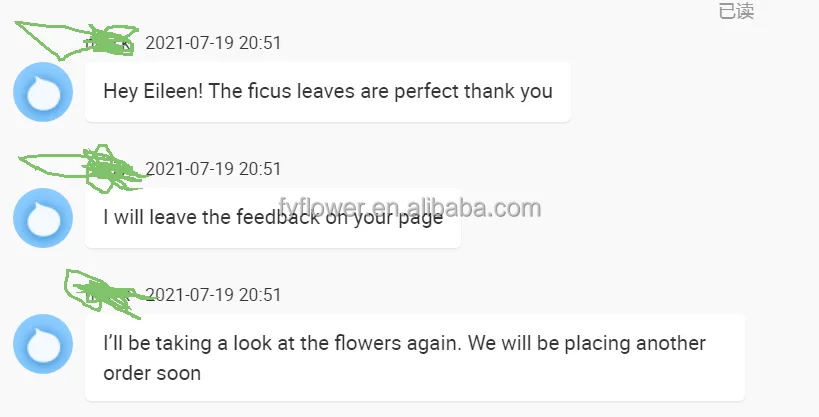Open the profile avatar next to 'I will leave the feedback'
This screenshot has width=819, height=417.
42,218
